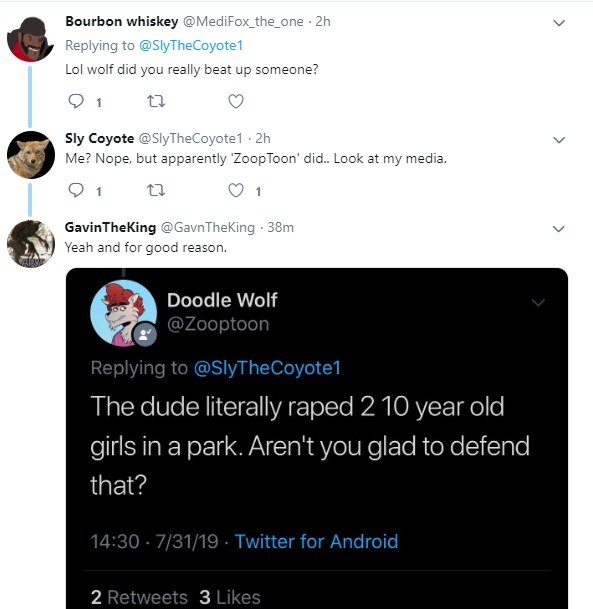This screenshot has width=593, height=609.
Task: Click the reply icon on Sly Coyote's tweet
Action: coord(76,190)
